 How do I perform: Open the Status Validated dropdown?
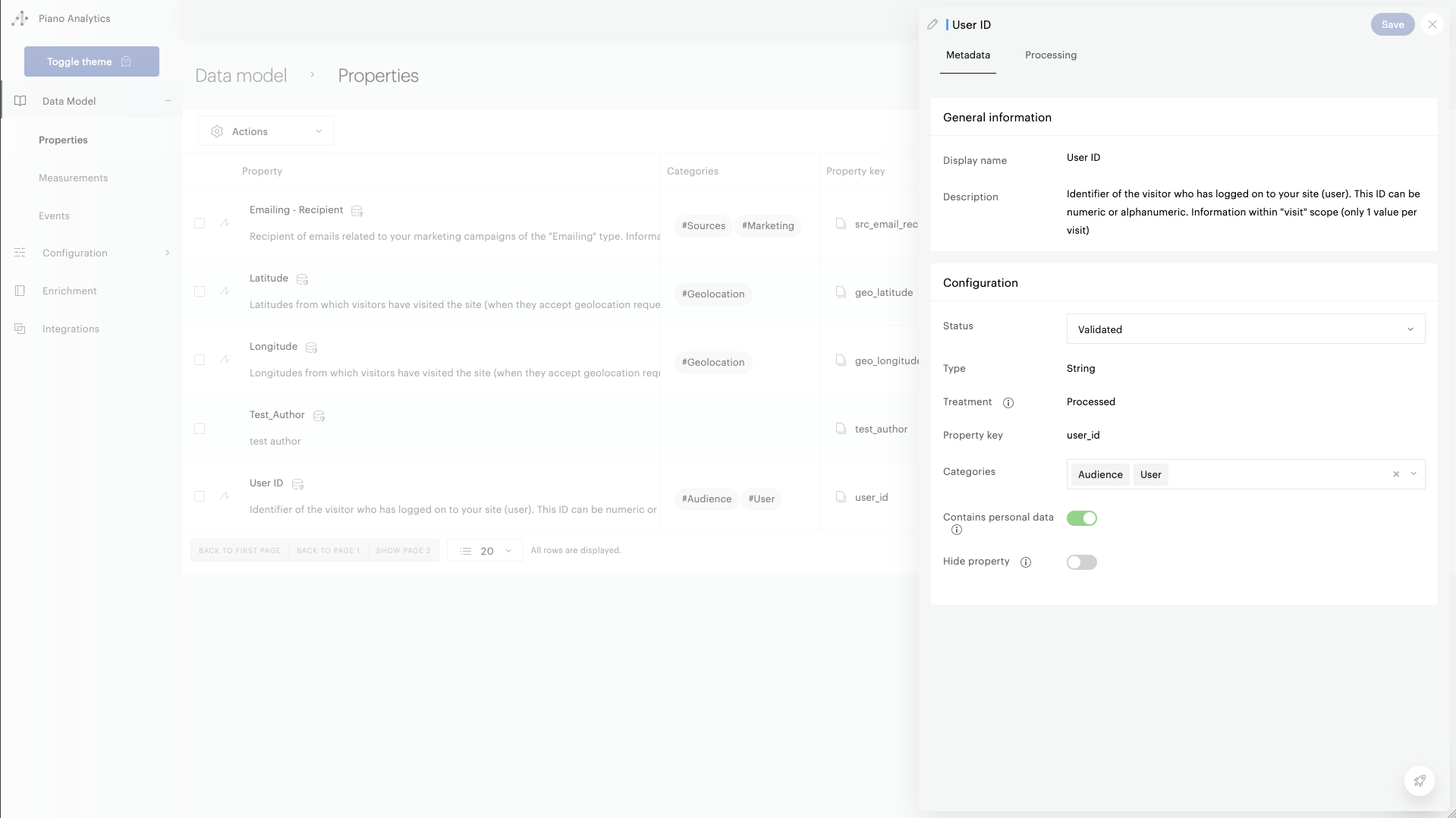tap(1245, 329)
